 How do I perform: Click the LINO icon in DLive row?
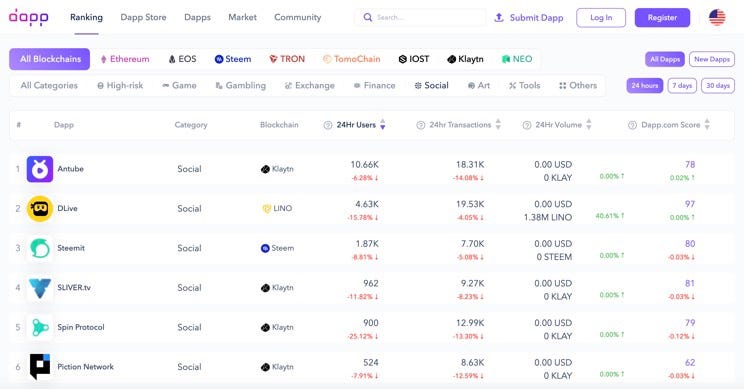click(267, 209)
